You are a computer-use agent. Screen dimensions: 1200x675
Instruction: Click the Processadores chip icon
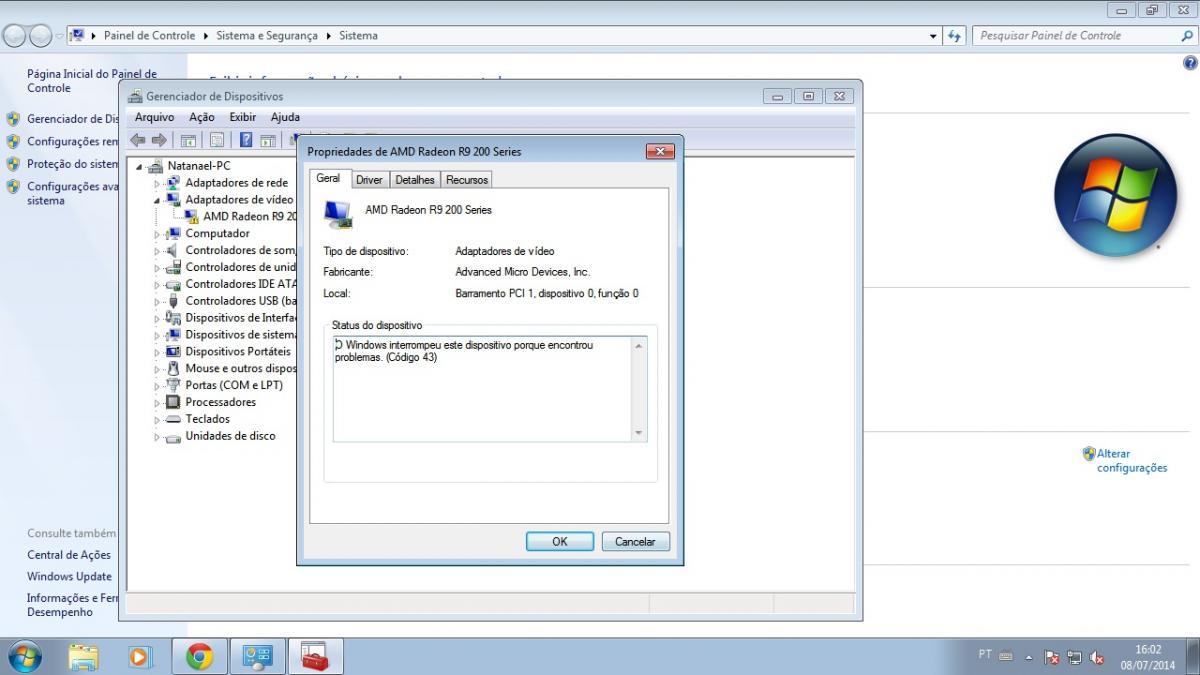click(173, 402)
